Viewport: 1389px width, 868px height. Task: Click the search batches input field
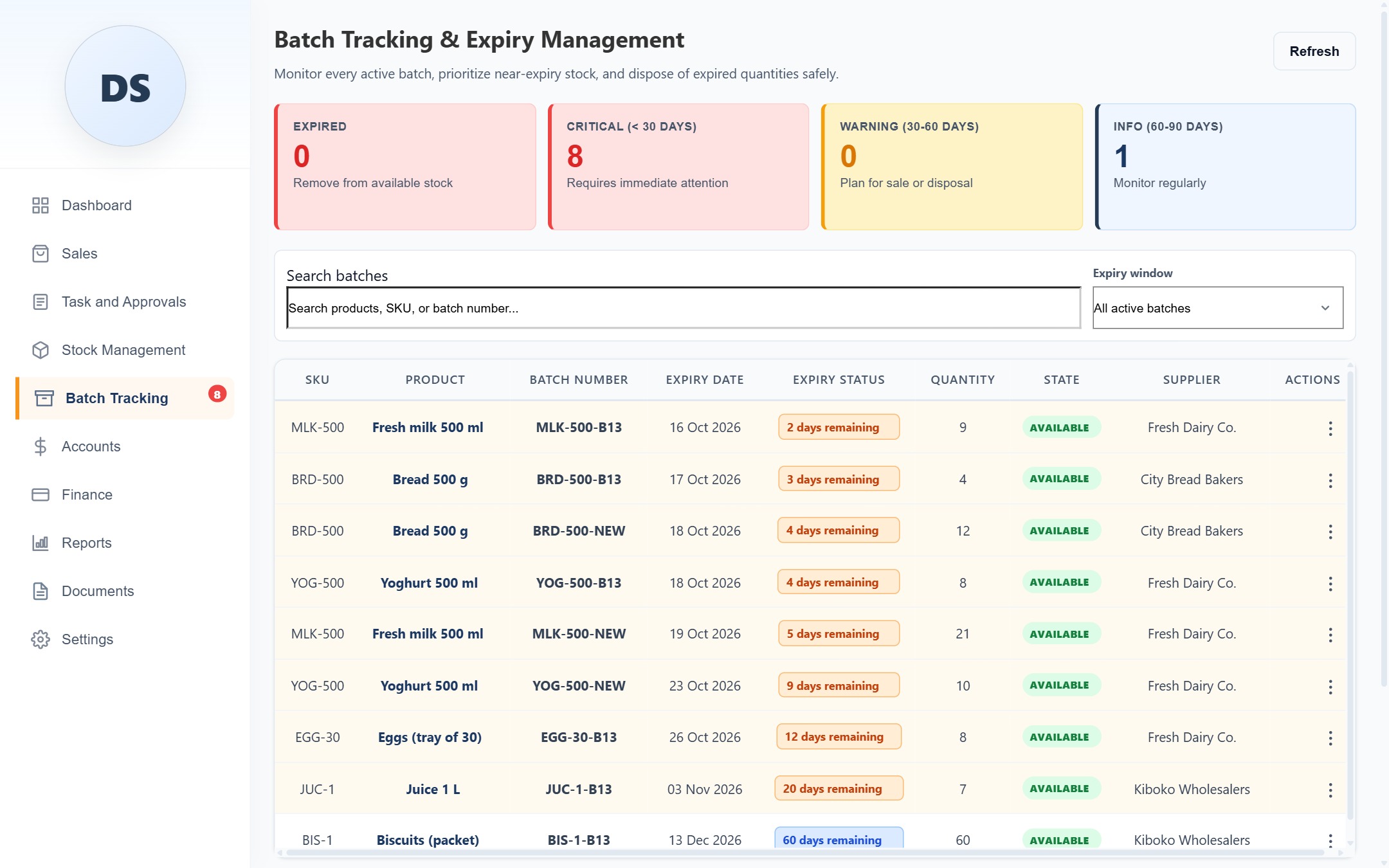(684, 308)
